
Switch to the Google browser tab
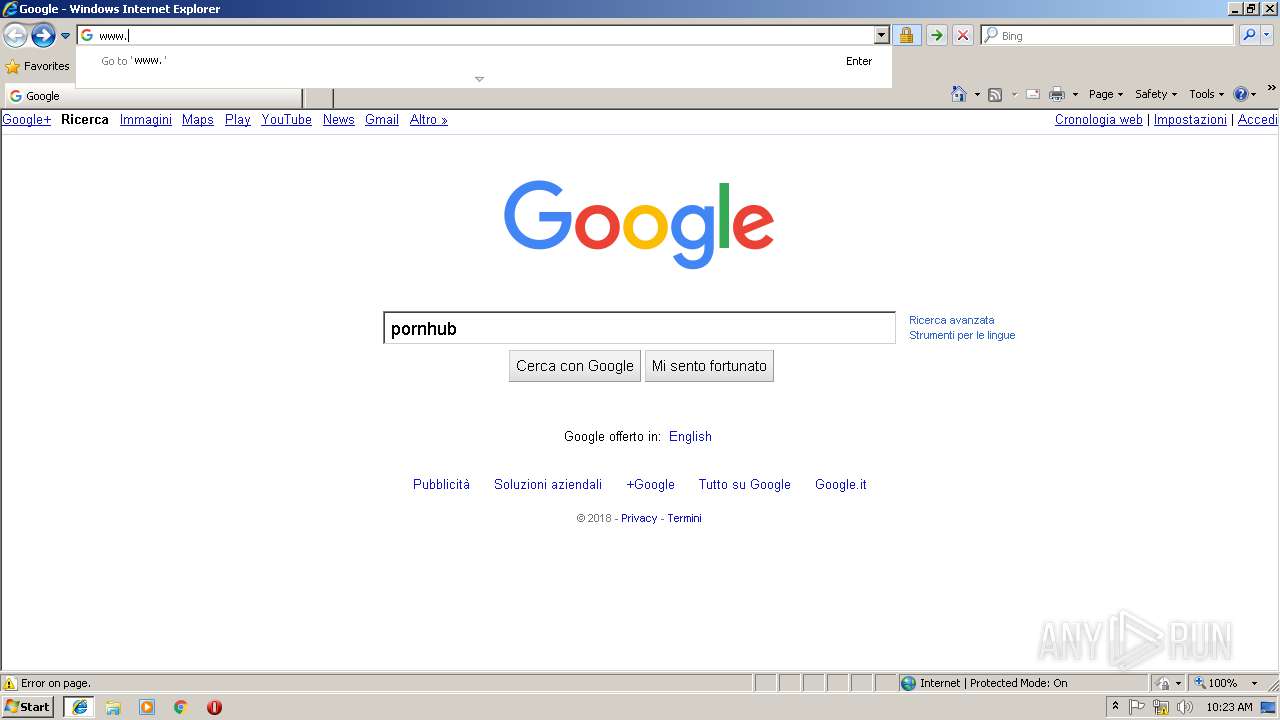pos(154,96)
